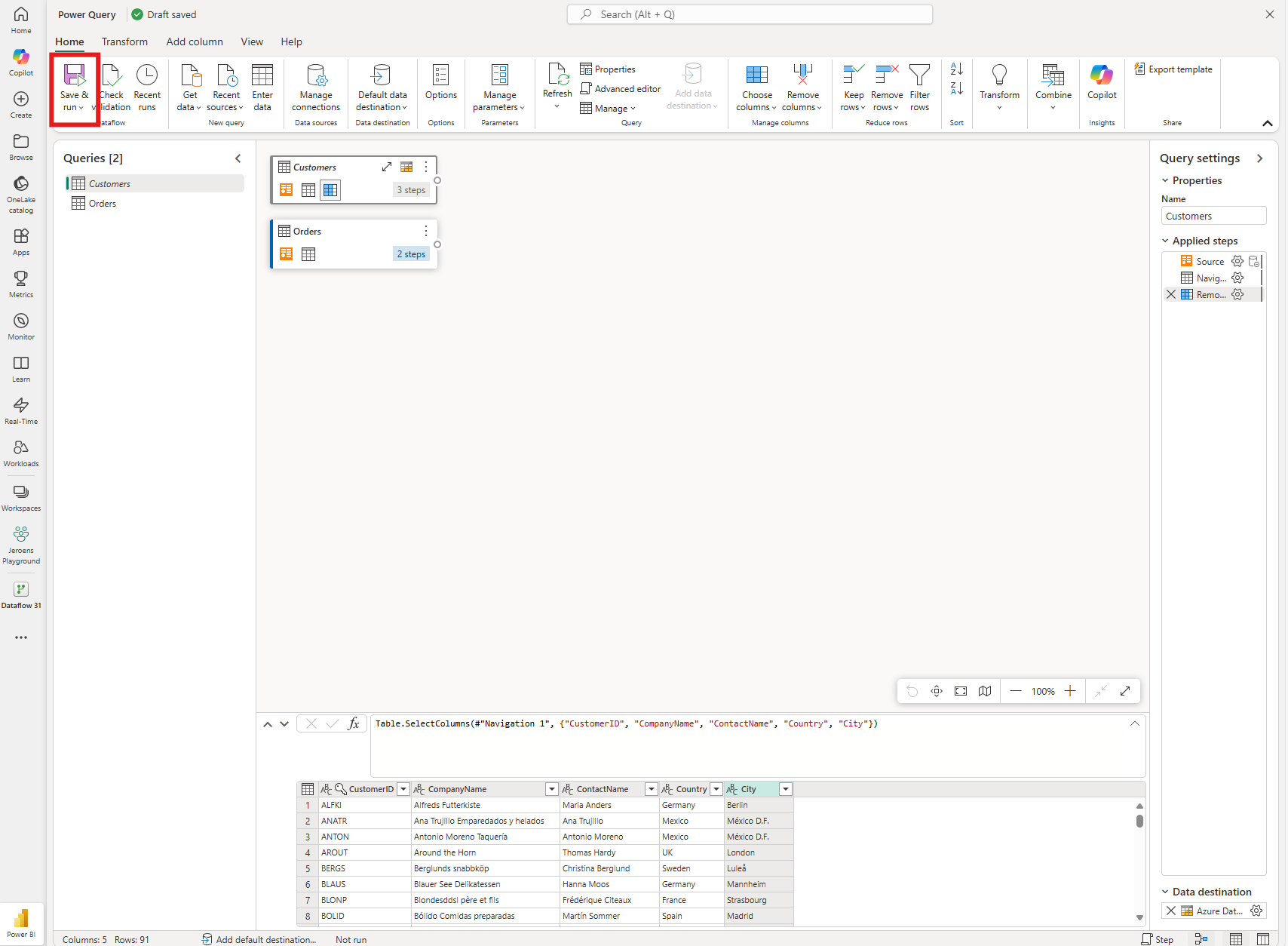Open the View tab

point(252,41)
